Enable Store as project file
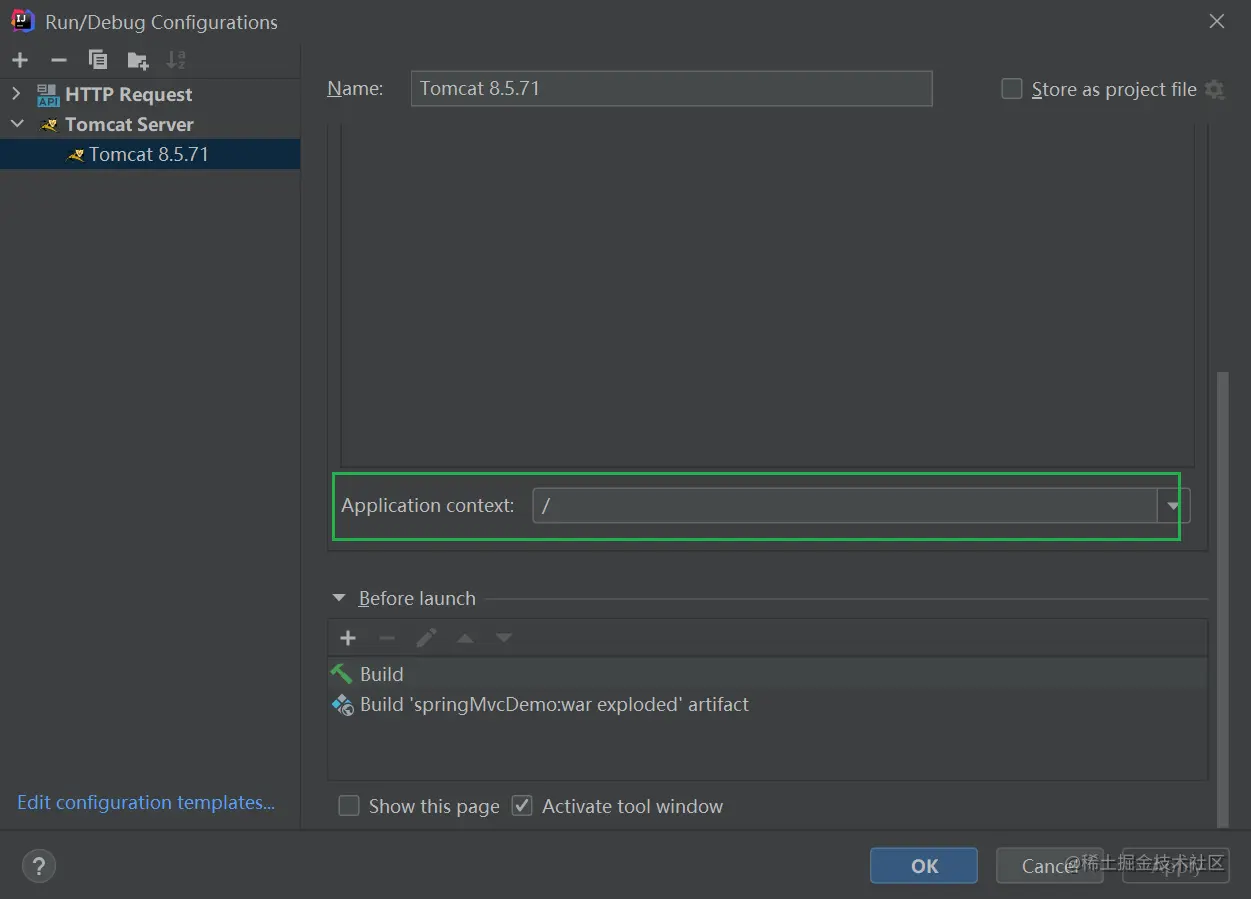The image size is (1251, 899). coord(1012,89)
